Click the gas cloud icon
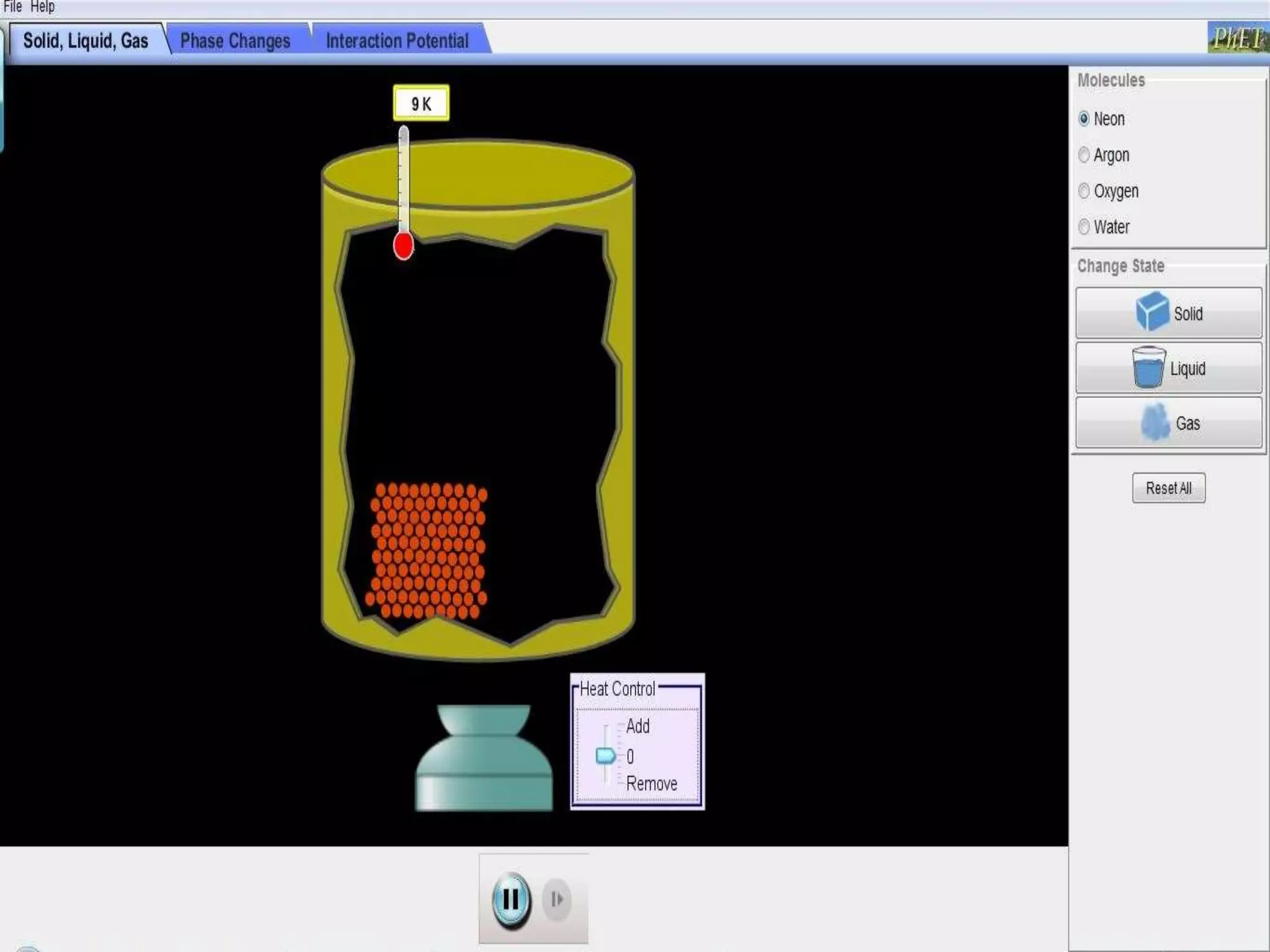Screen dimensions: 1270x952 [x=1155, y=423]
